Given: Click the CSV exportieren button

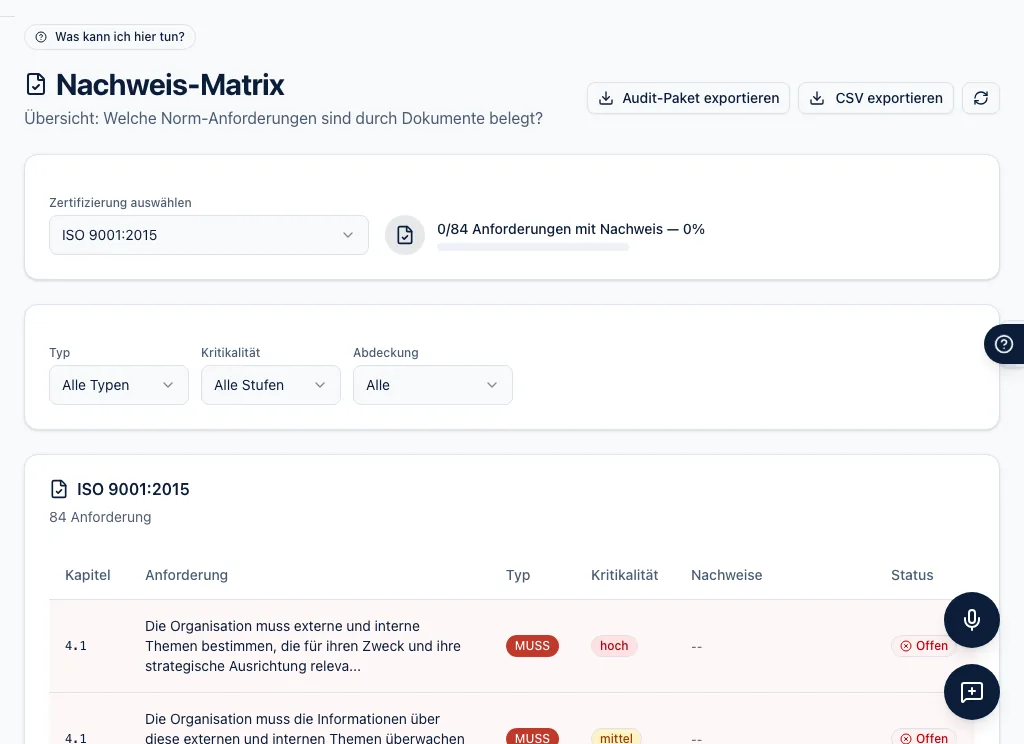Looking at the screenshot, I should (876, 98).
